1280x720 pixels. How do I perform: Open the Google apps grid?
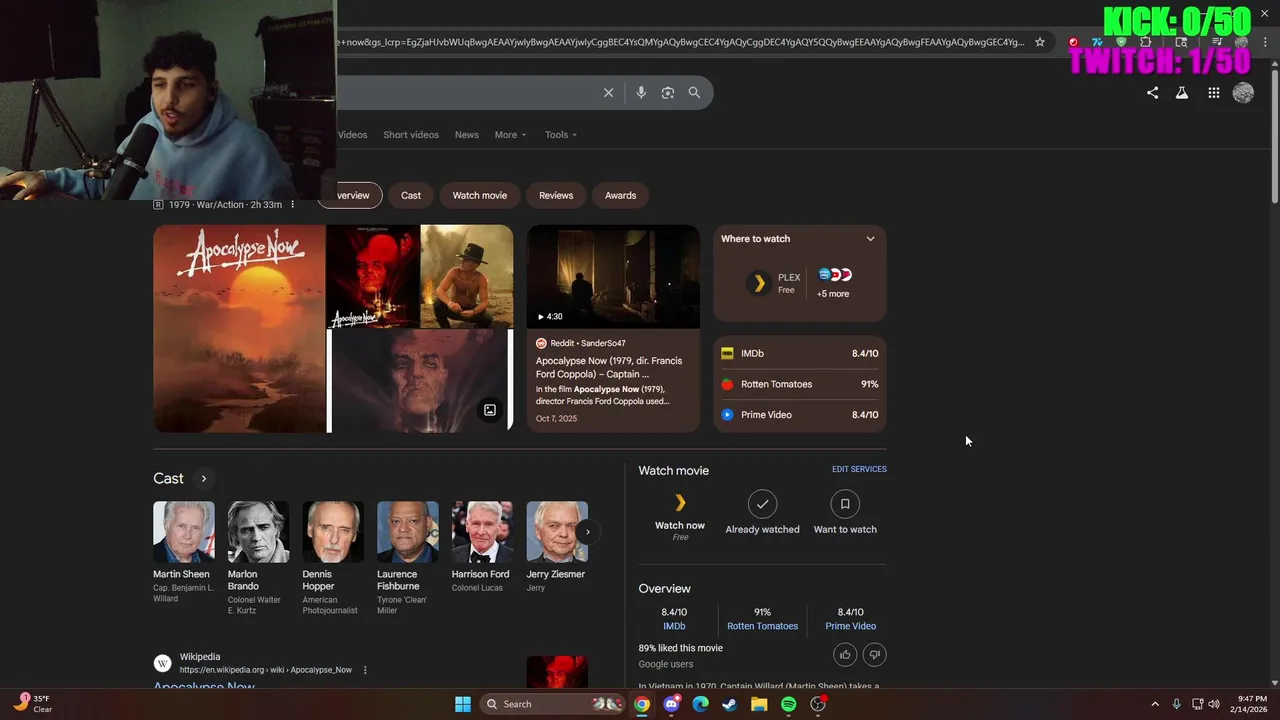pyautogui.click(x=1213, y=93)
